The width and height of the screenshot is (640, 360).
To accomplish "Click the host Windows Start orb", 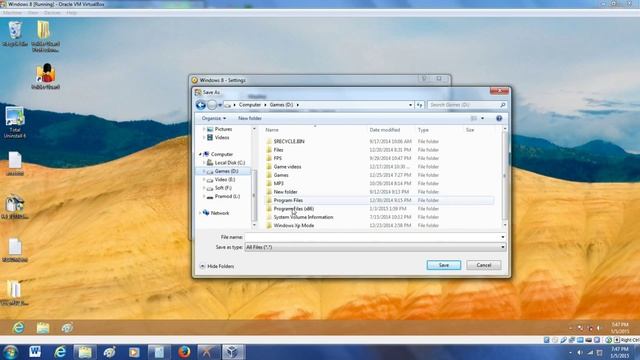I will (x=10, y=352).
